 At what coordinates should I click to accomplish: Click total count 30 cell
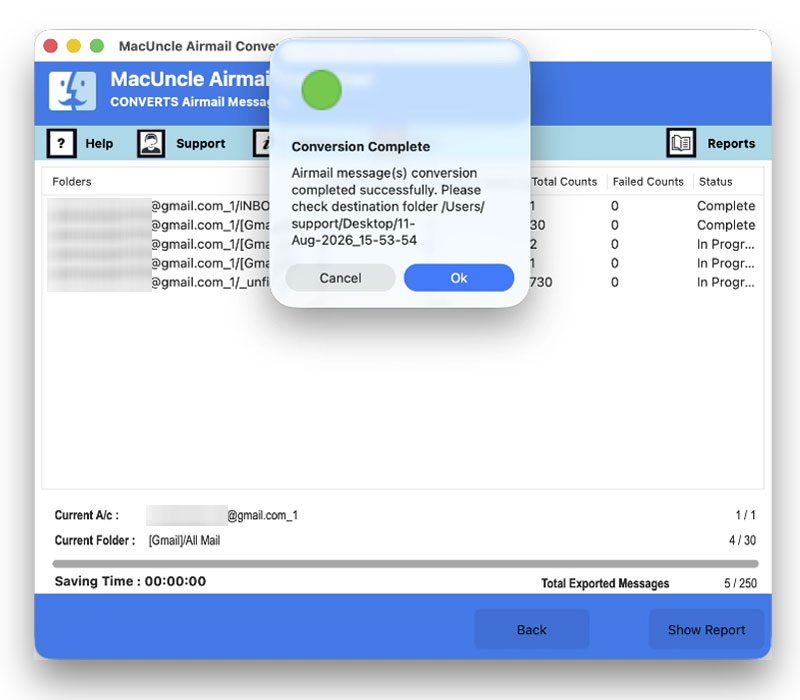pos(537,225)
